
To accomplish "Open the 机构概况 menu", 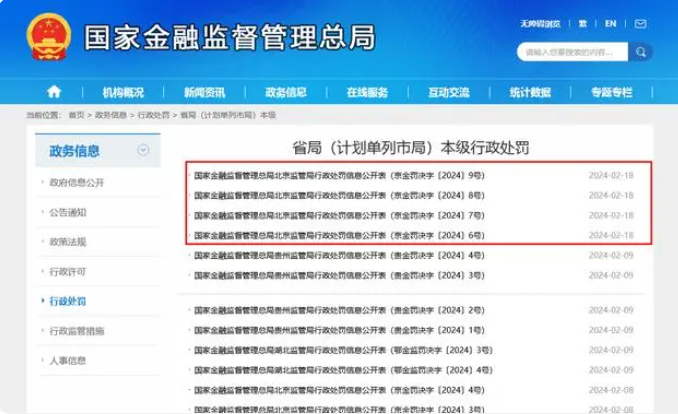I will [123, 92].
